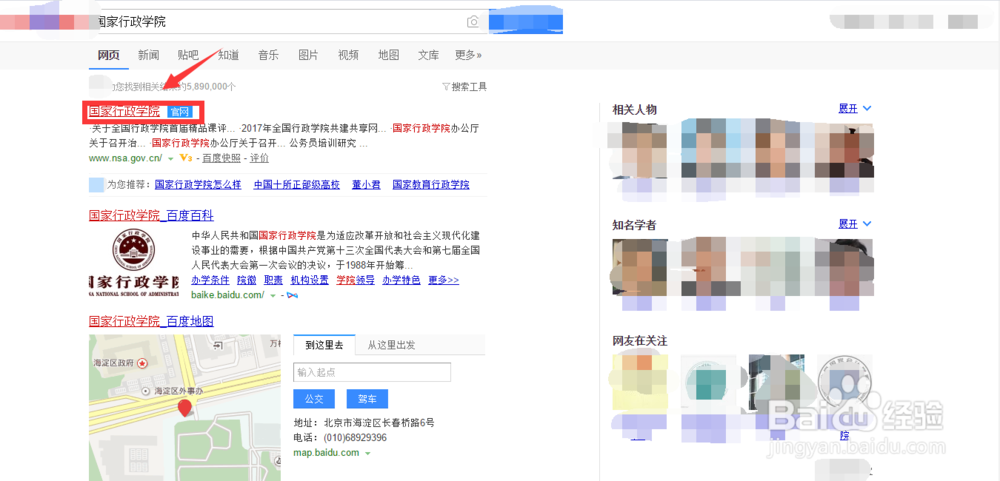Click the V3 credibility badge icon
Image resolution: width=1000 pixels, height=481 pixels.
(x=186, y=158)
